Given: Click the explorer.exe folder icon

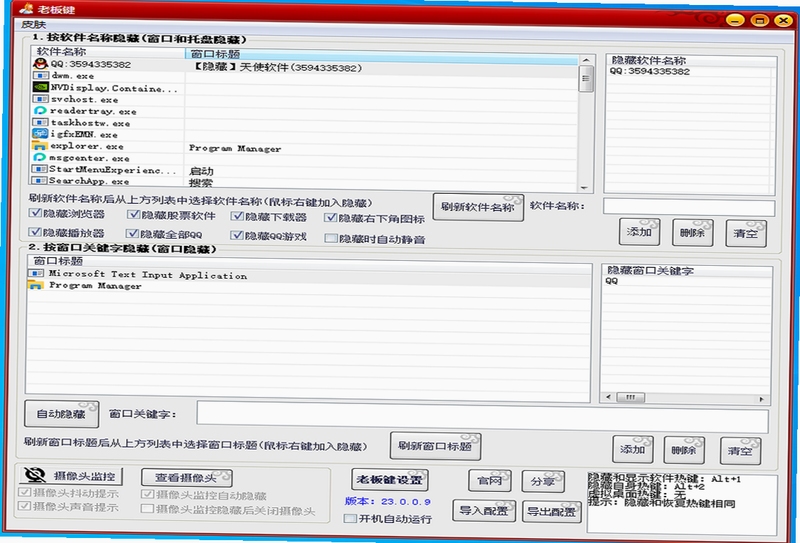Looking at the screenshot, I should click(x=40, y=146).
